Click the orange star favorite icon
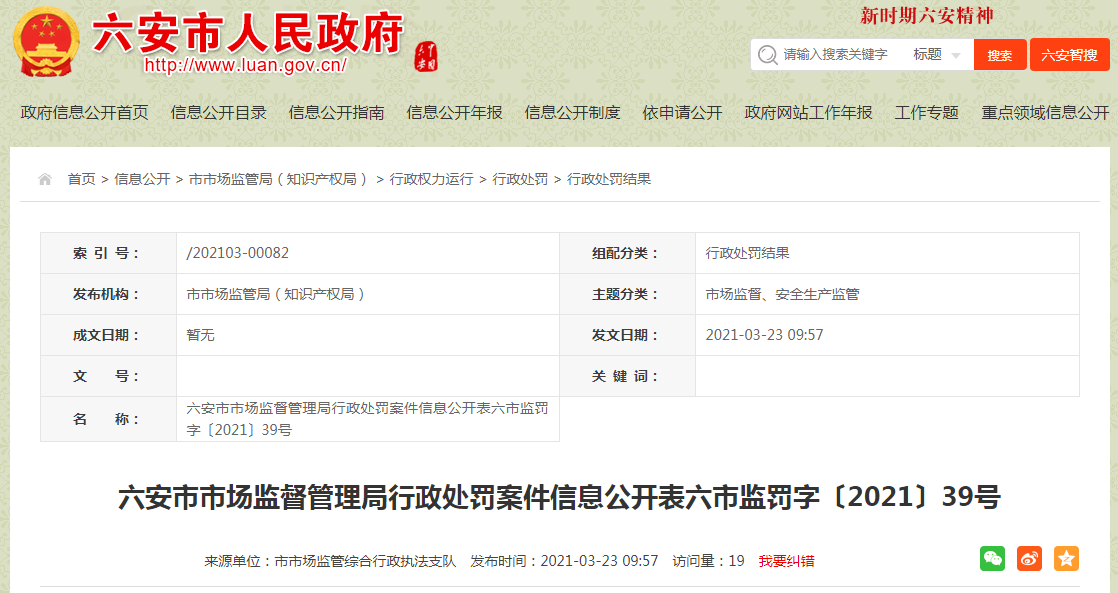 (x=1067, y=559)
